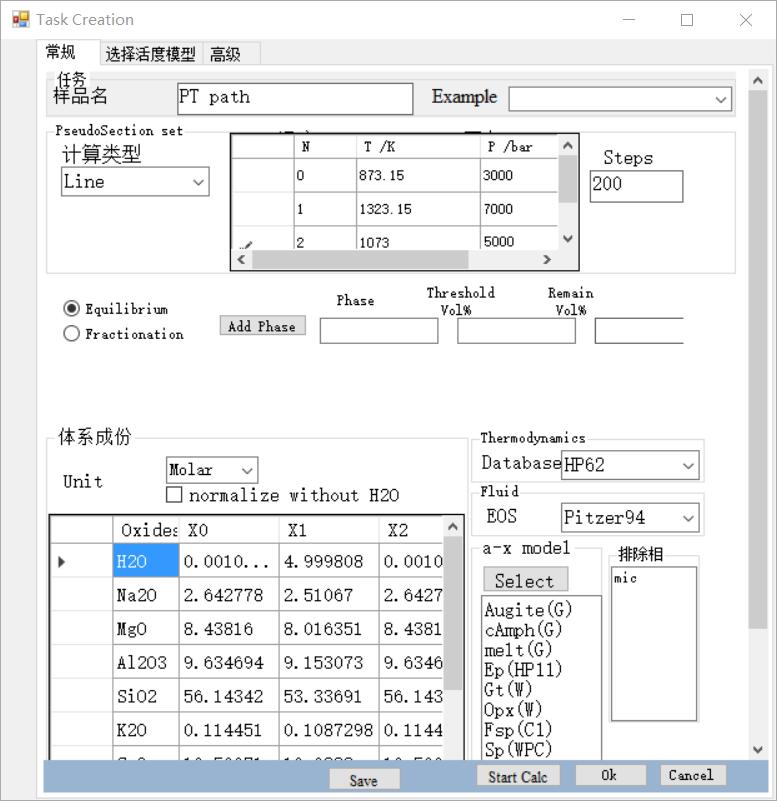Select the Equilibrium radio button
Image resolution: width=777 pixels, height=801 pixels.
coord(71,309)
